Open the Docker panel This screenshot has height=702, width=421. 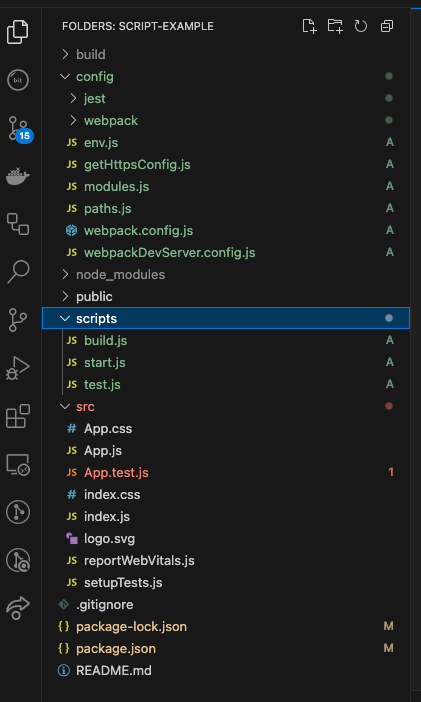click(18, 176)
